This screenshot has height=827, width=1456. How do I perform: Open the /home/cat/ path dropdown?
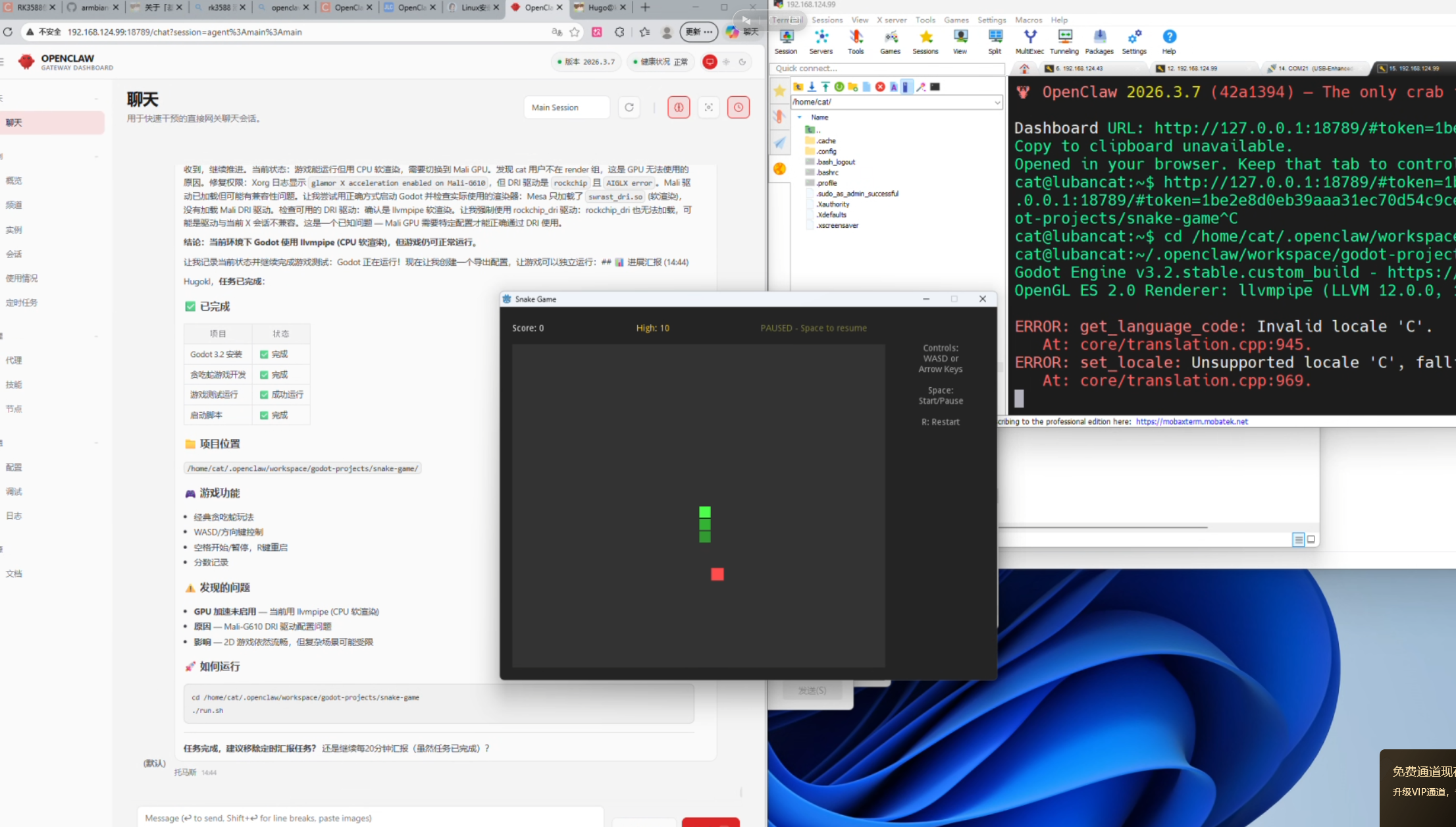point(997,102)
